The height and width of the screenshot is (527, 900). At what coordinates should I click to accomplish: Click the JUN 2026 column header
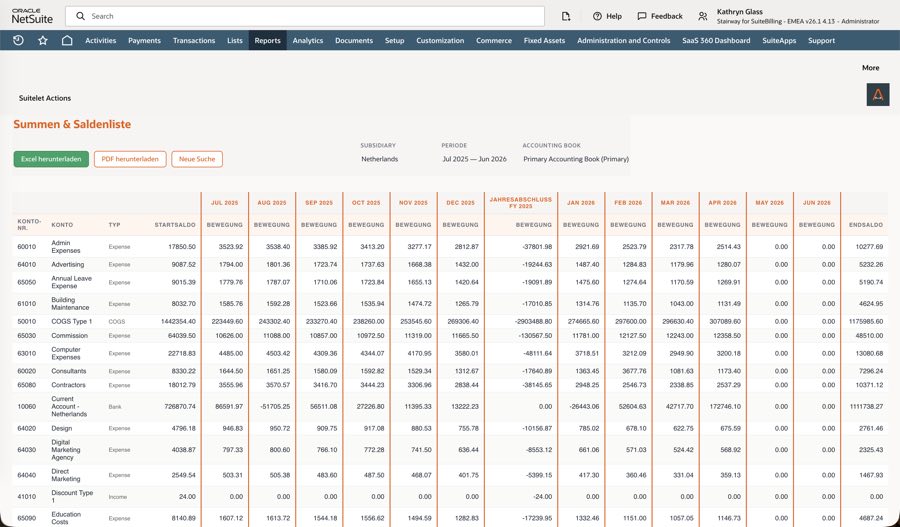point(817,203)
